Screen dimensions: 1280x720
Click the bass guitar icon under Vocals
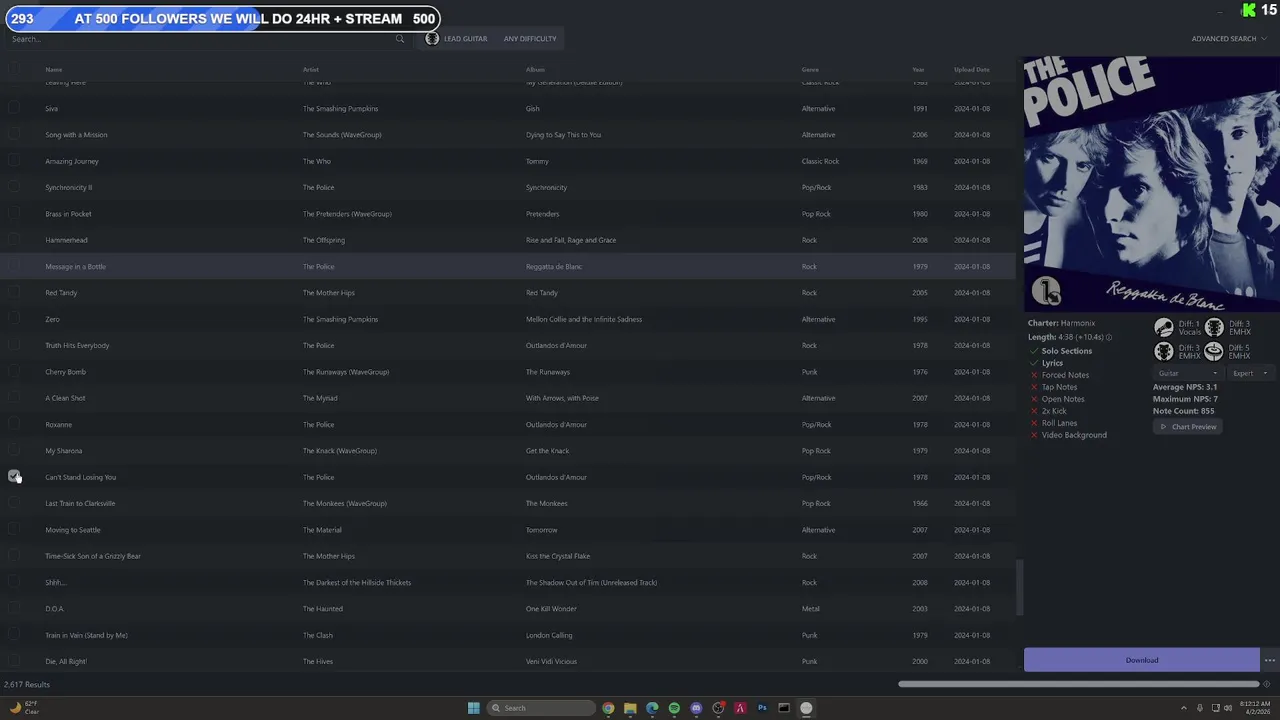(1164, 352)
